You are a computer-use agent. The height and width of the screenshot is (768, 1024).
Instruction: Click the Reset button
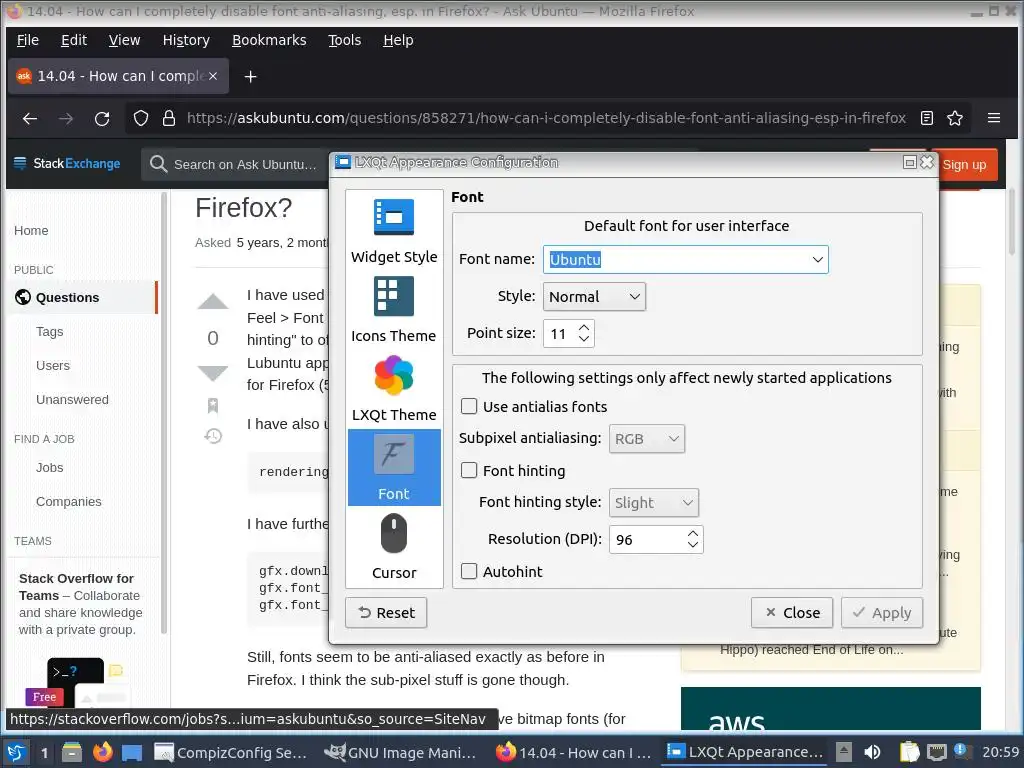click(x=386, y=613)
